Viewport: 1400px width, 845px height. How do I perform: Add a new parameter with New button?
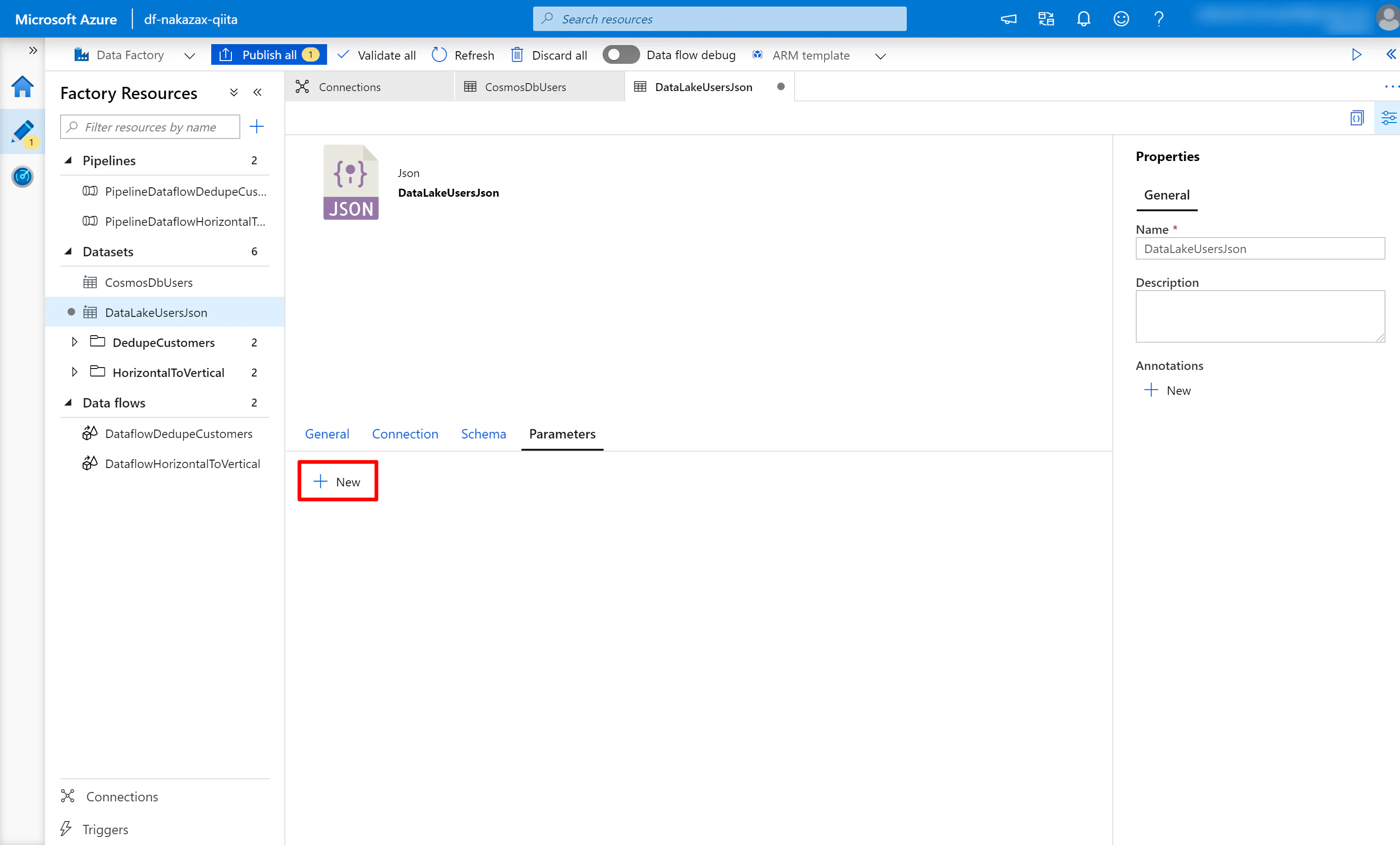coord(337,481)
